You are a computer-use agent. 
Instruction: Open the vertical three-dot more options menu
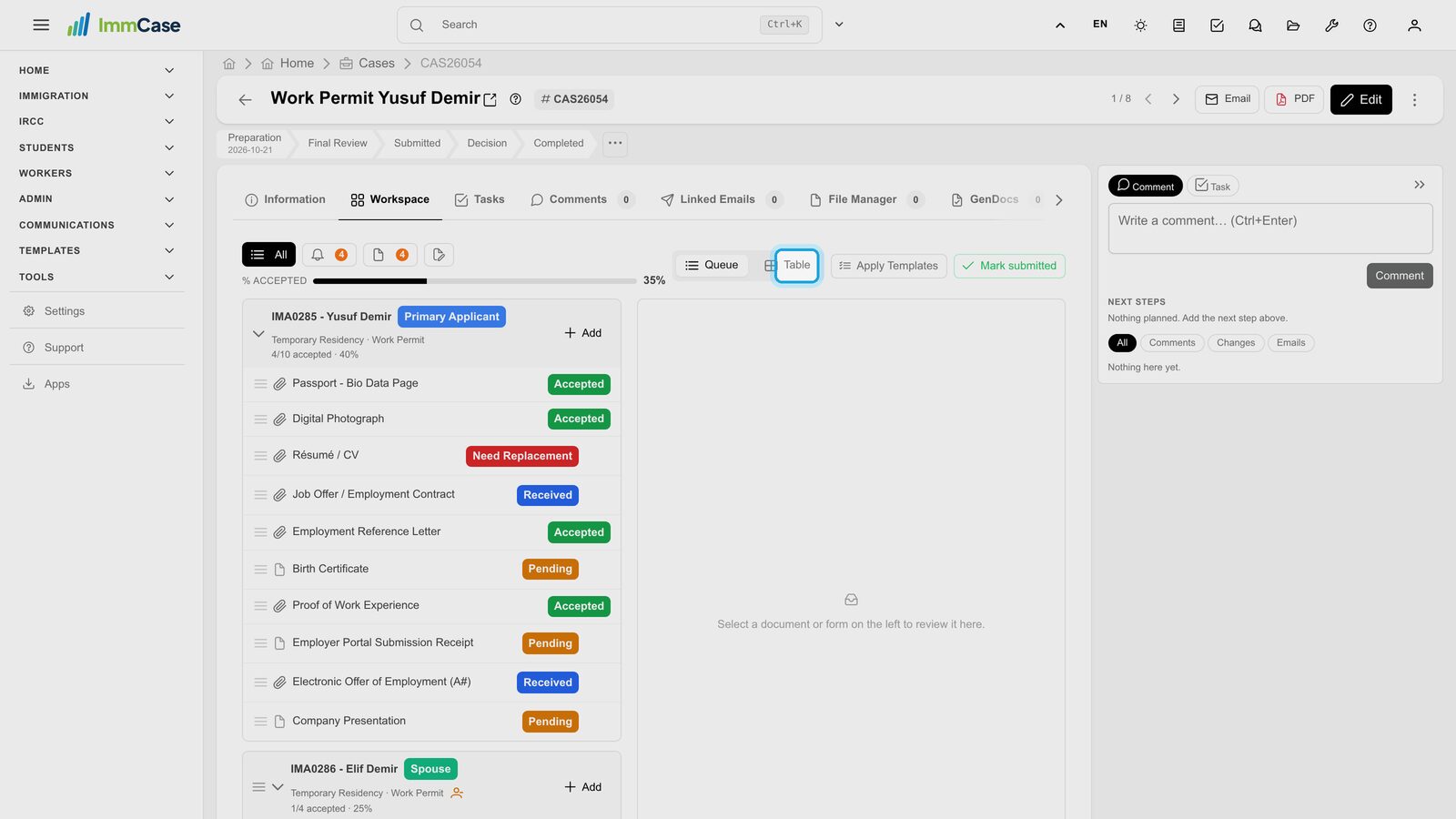tap(1414, 100)
